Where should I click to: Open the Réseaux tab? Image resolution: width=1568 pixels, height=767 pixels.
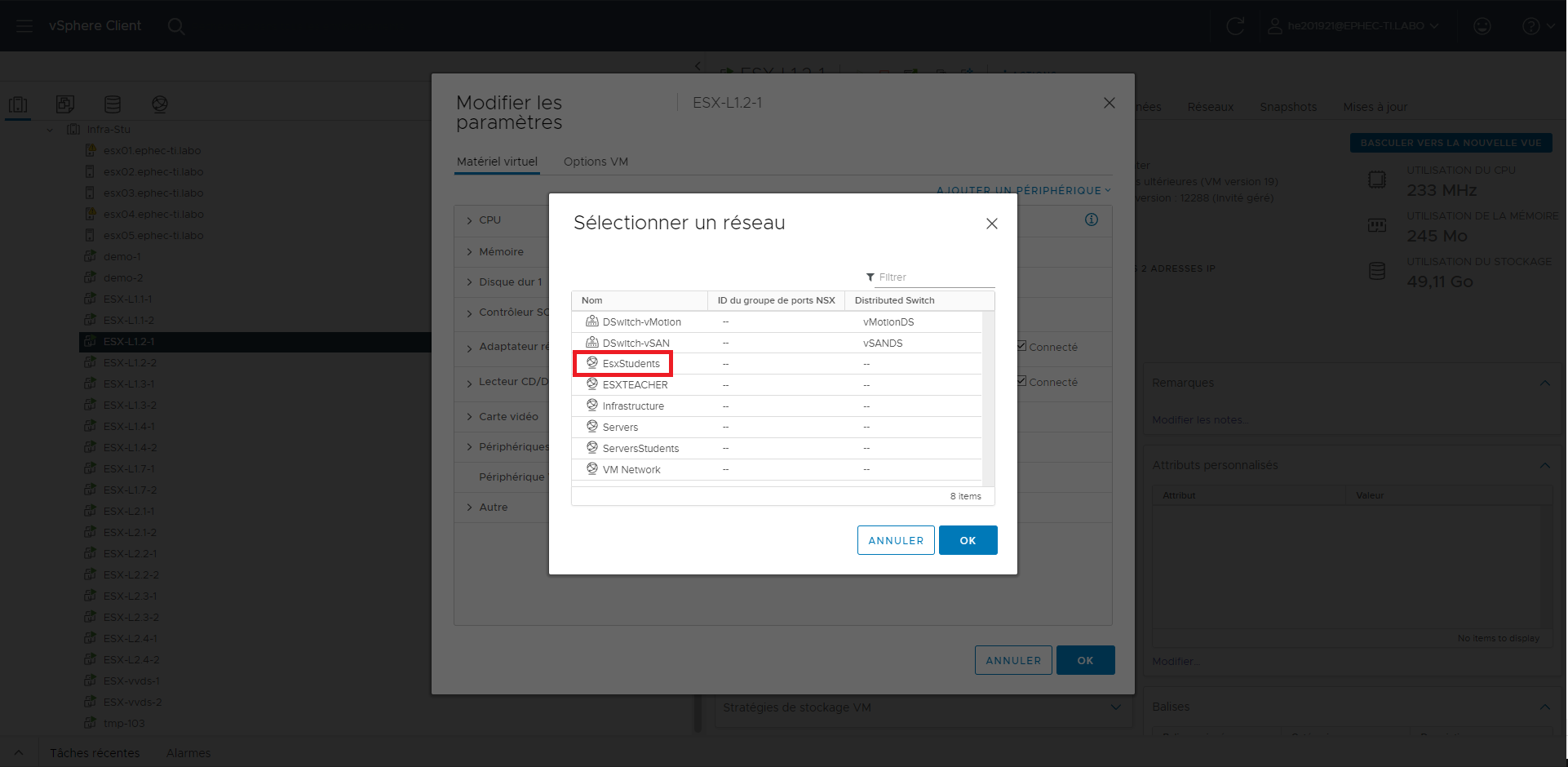point(1211,107)
